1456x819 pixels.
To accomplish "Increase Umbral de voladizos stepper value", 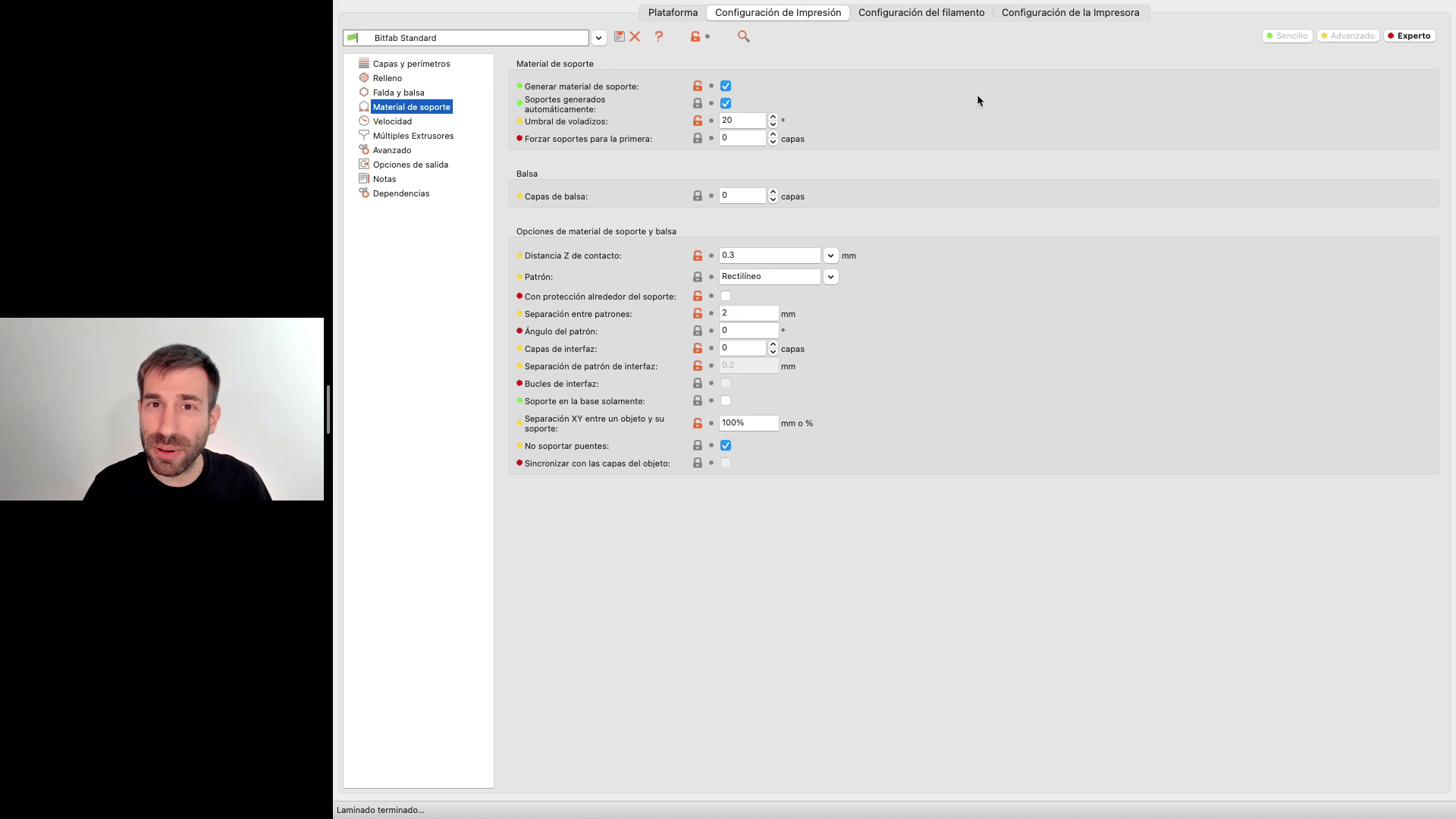I will click(773, 117).
